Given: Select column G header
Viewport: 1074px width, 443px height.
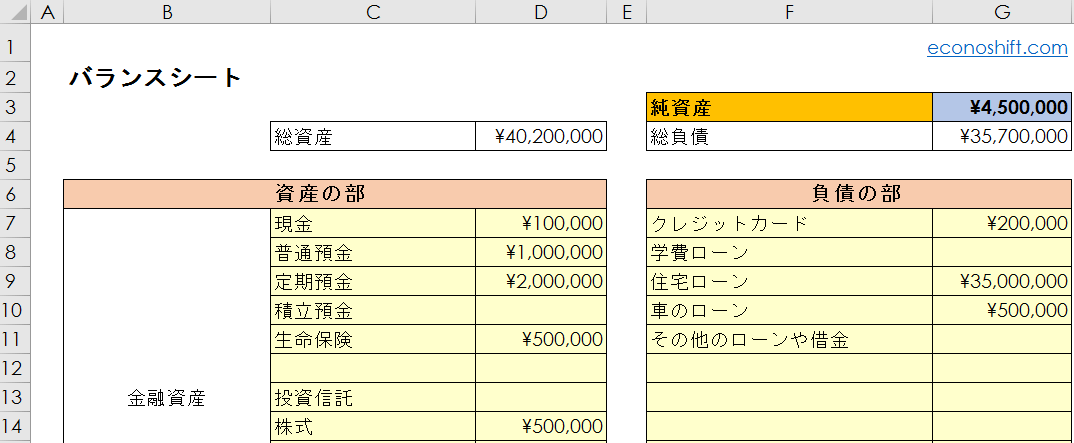Looking at the screenshot, I should [x=1002, y=12].
